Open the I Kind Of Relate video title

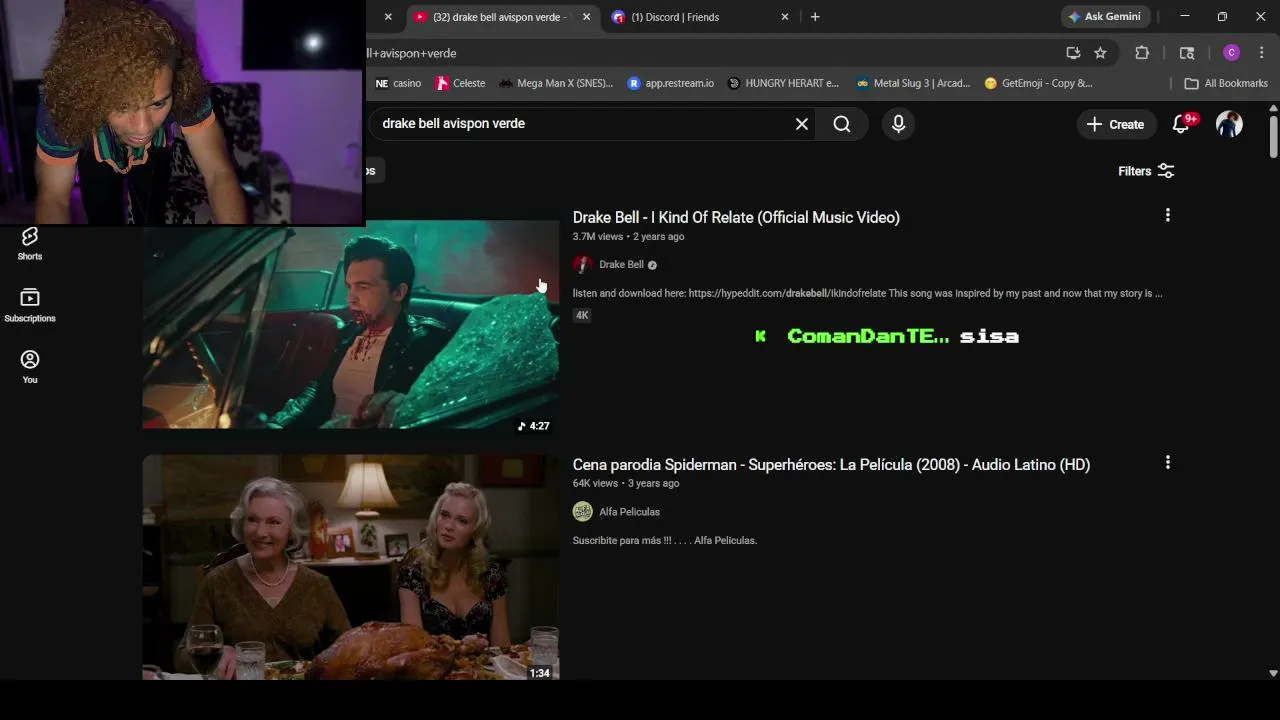tap(736, 217)
